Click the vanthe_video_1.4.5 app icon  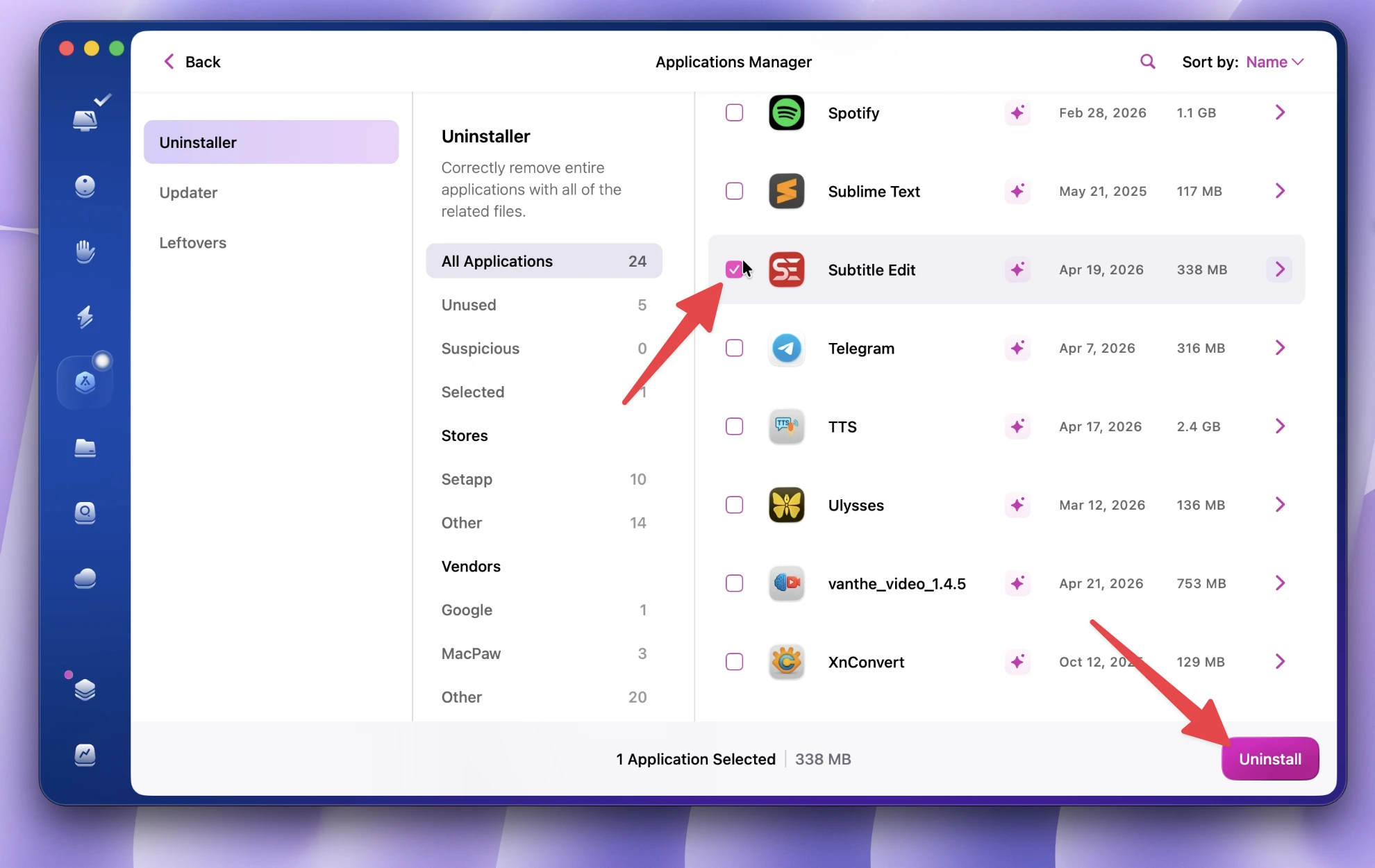click(786, 583)
